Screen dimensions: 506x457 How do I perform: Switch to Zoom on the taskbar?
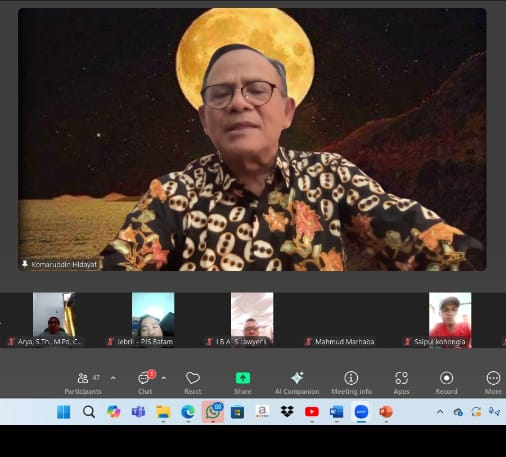(361, 412)
